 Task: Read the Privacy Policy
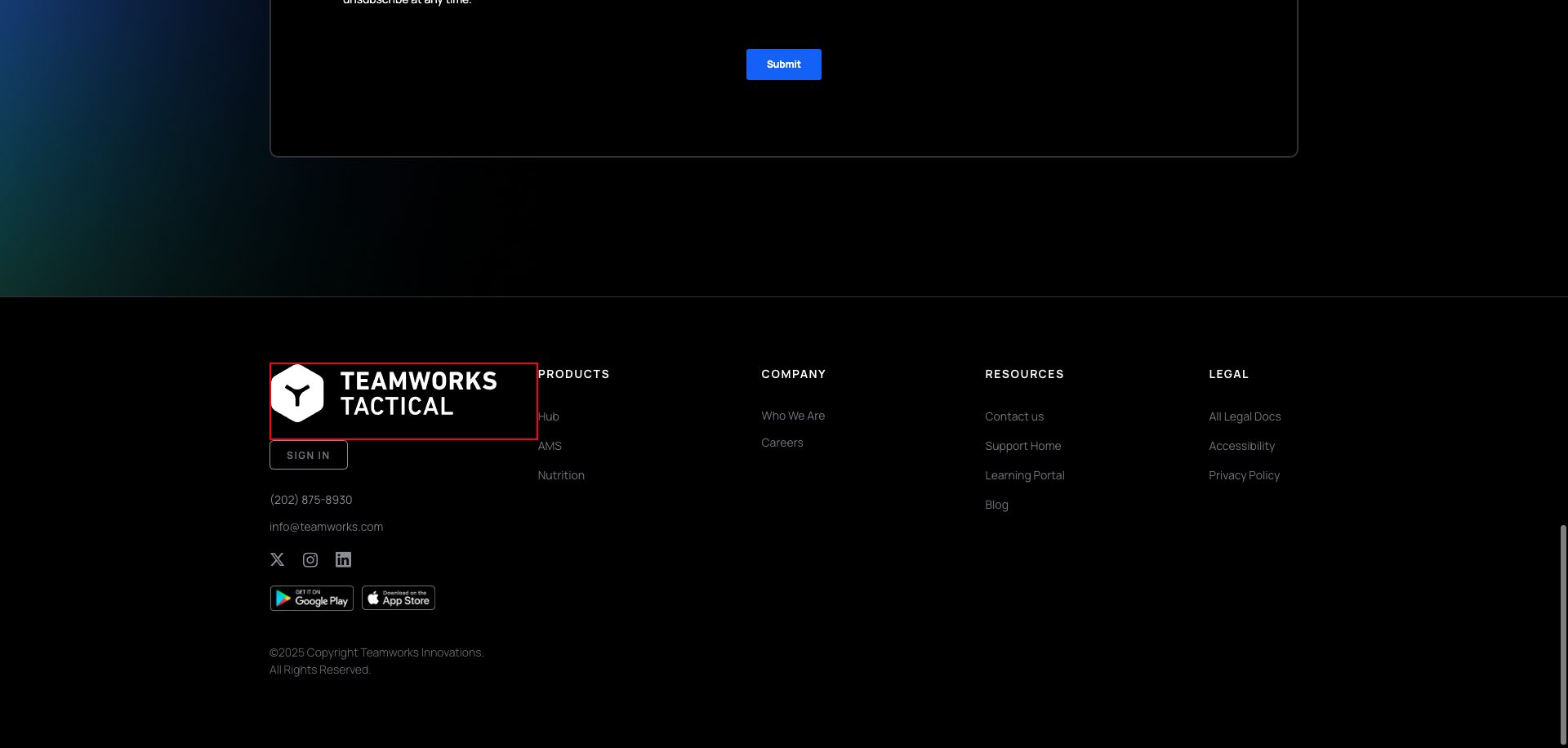coord(1244,474)
